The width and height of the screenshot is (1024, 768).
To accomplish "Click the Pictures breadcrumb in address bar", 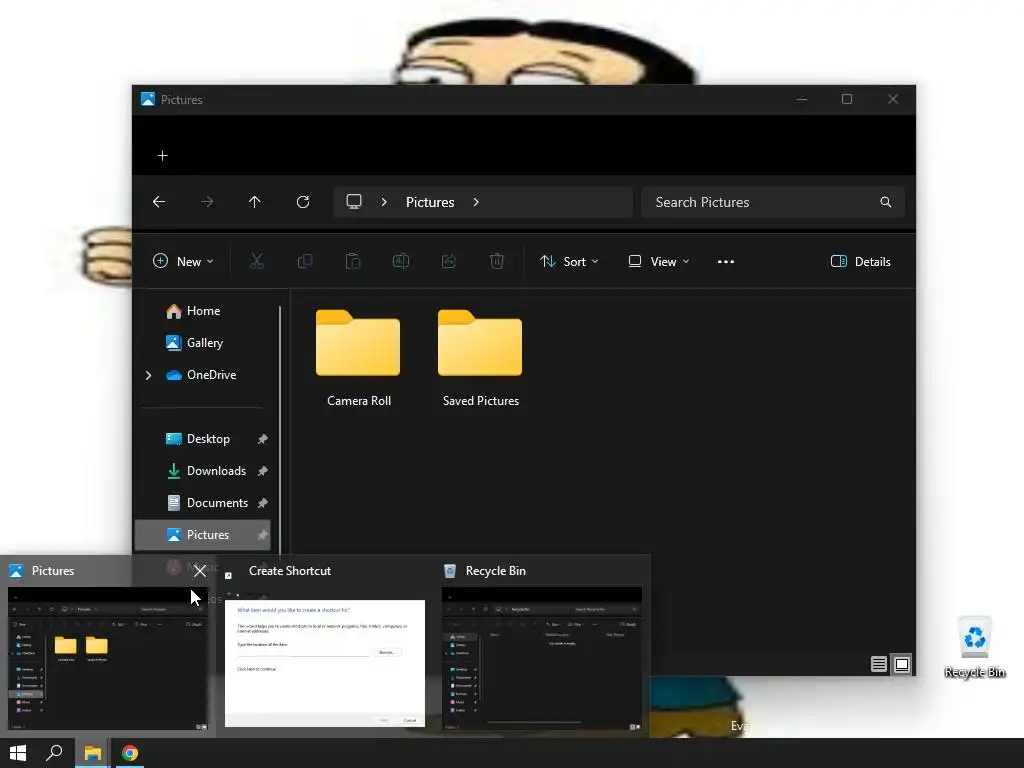I will coord(430,202).
